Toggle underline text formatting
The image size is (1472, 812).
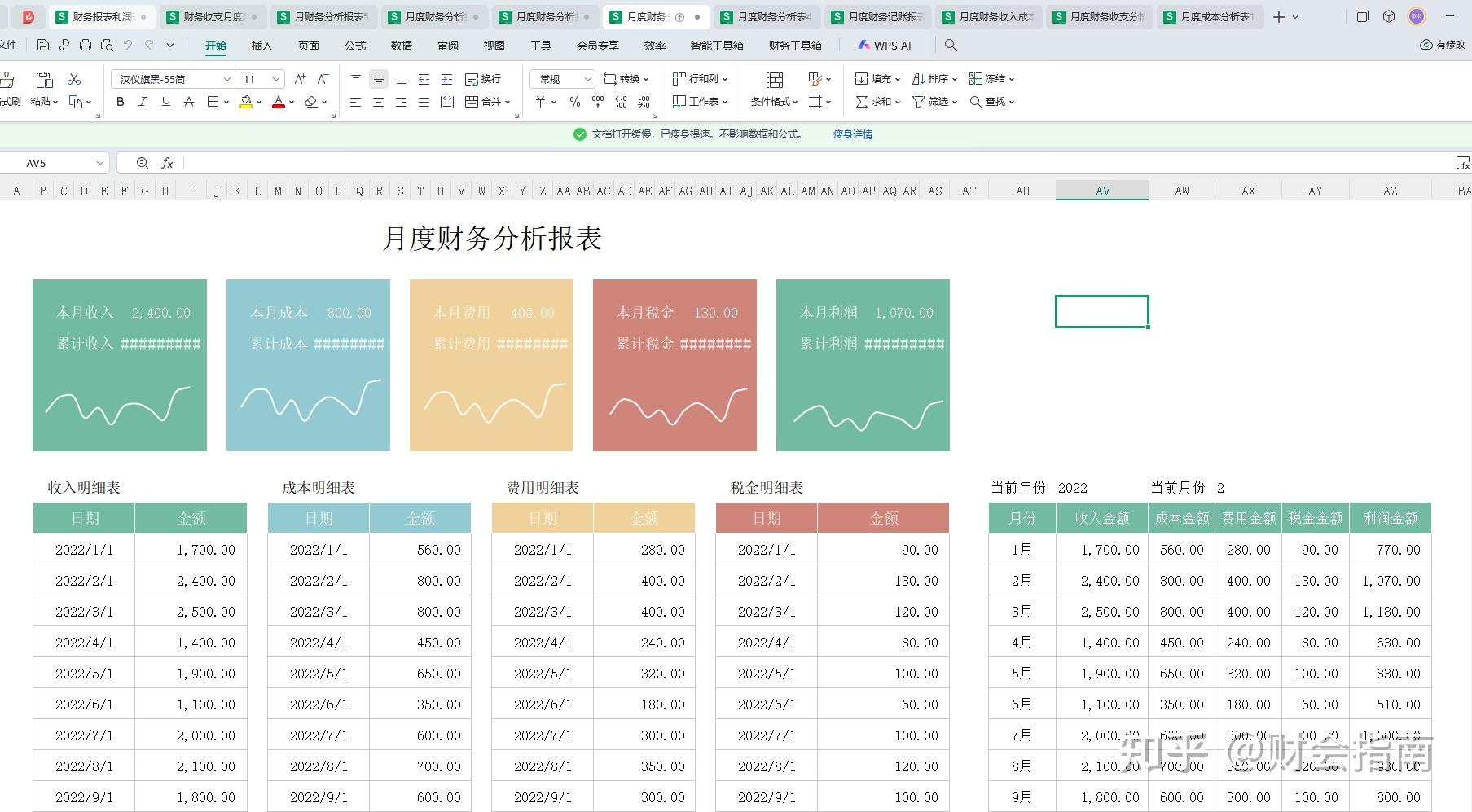tap(166, 102)
